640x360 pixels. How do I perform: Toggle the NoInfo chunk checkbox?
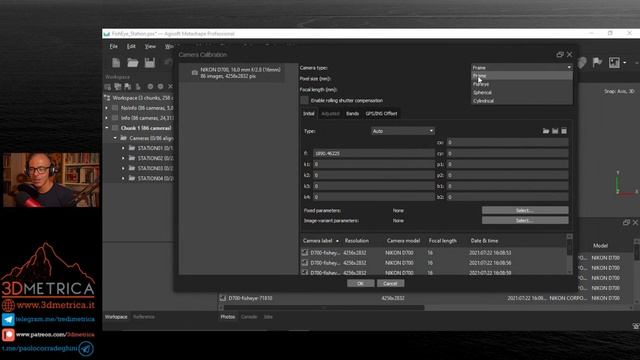coord(115,108)
